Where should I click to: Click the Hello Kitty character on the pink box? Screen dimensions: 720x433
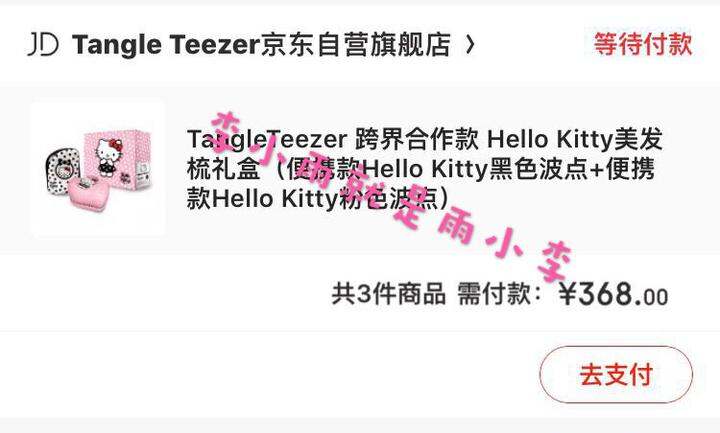click(108, 157)
